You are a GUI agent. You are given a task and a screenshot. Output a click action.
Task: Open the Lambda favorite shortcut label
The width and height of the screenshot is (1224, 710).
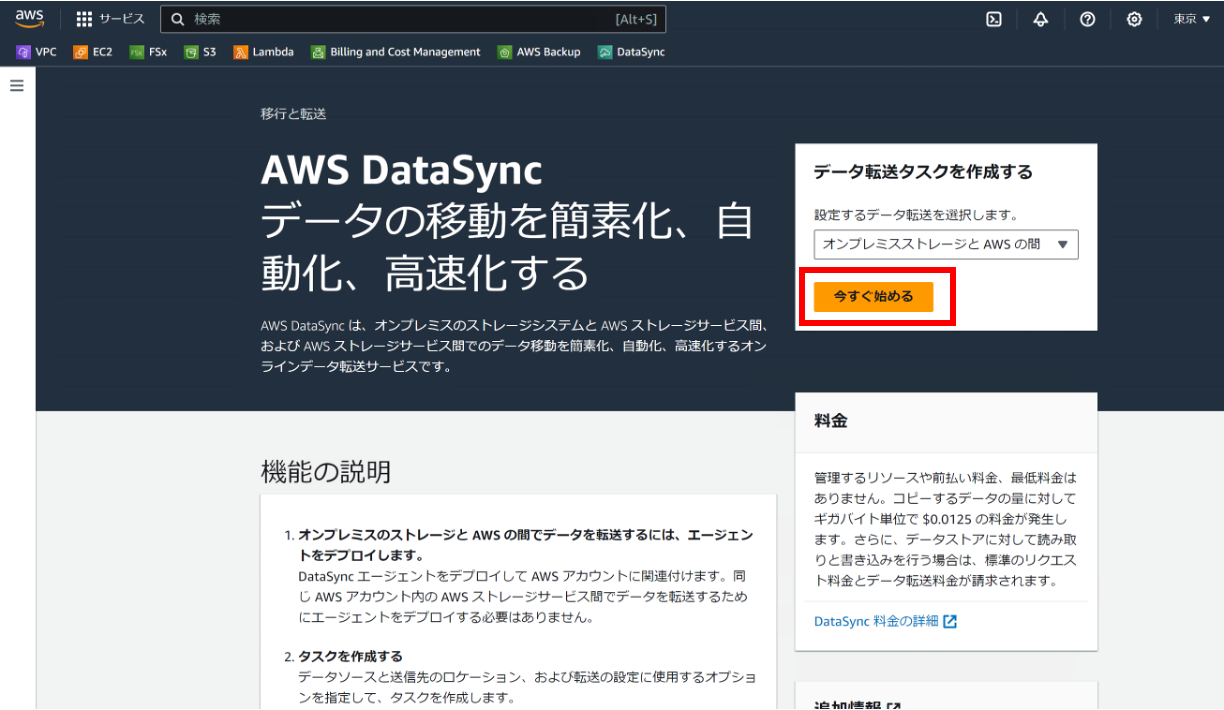(x=273, y=52)
